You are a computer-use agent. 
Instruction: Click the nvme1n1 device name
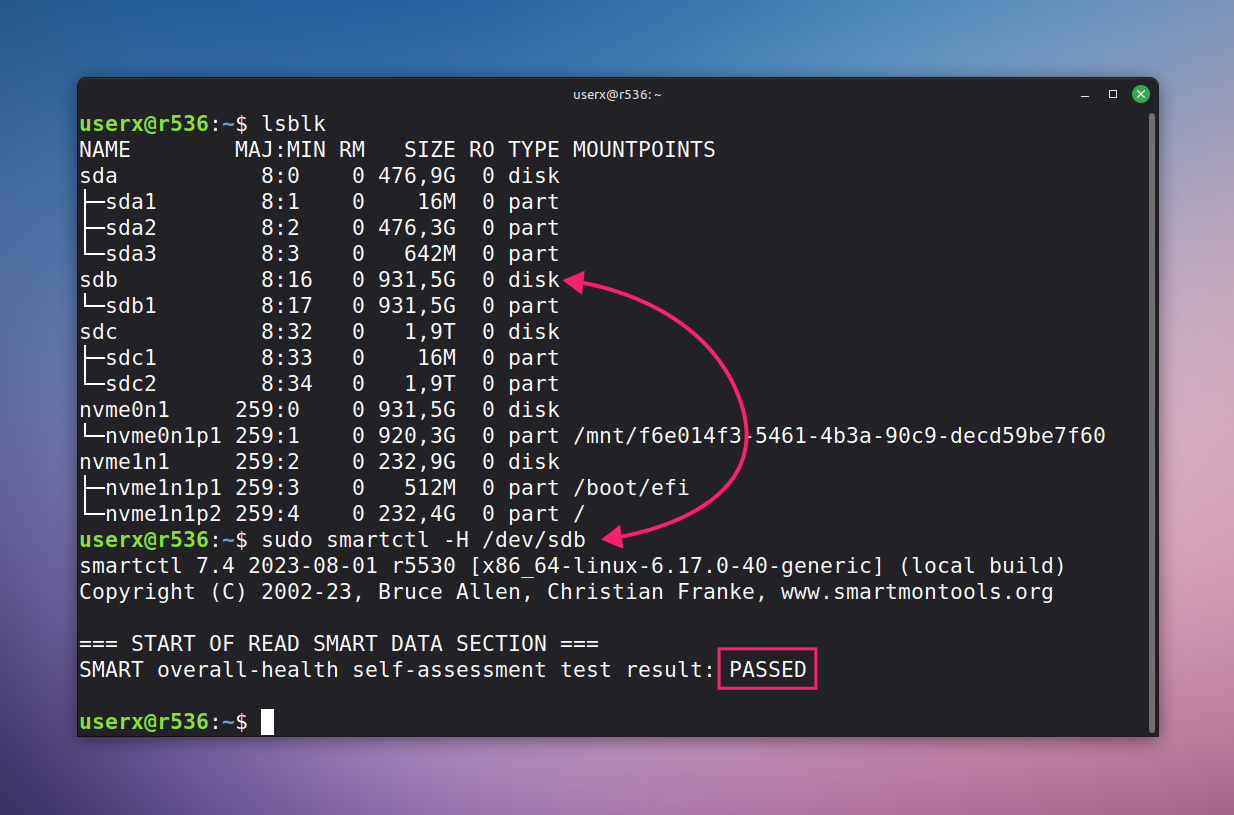point(124,462)
